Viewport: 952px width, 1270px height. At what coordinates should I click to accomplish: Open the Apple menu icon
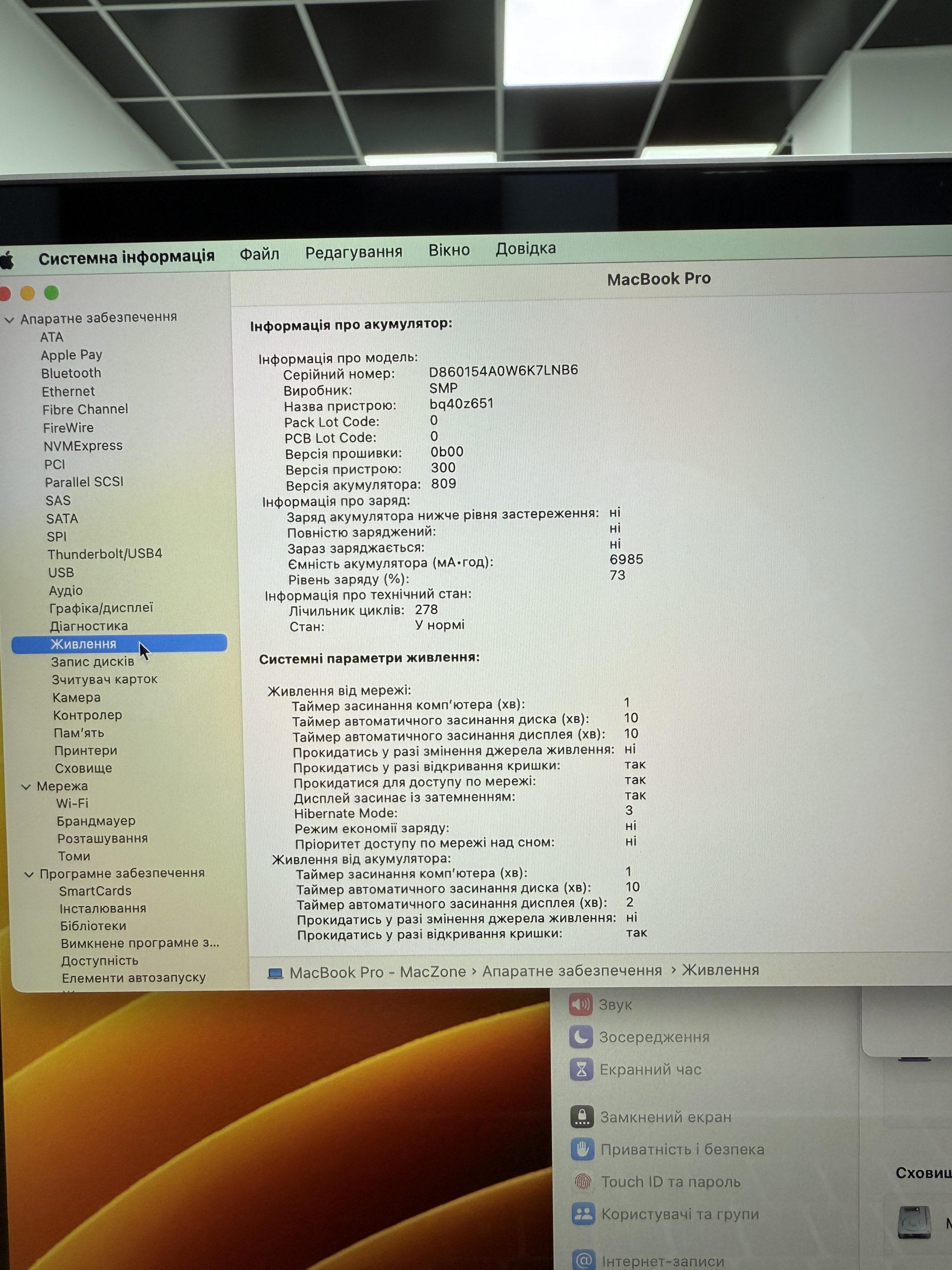pos(7,260)
